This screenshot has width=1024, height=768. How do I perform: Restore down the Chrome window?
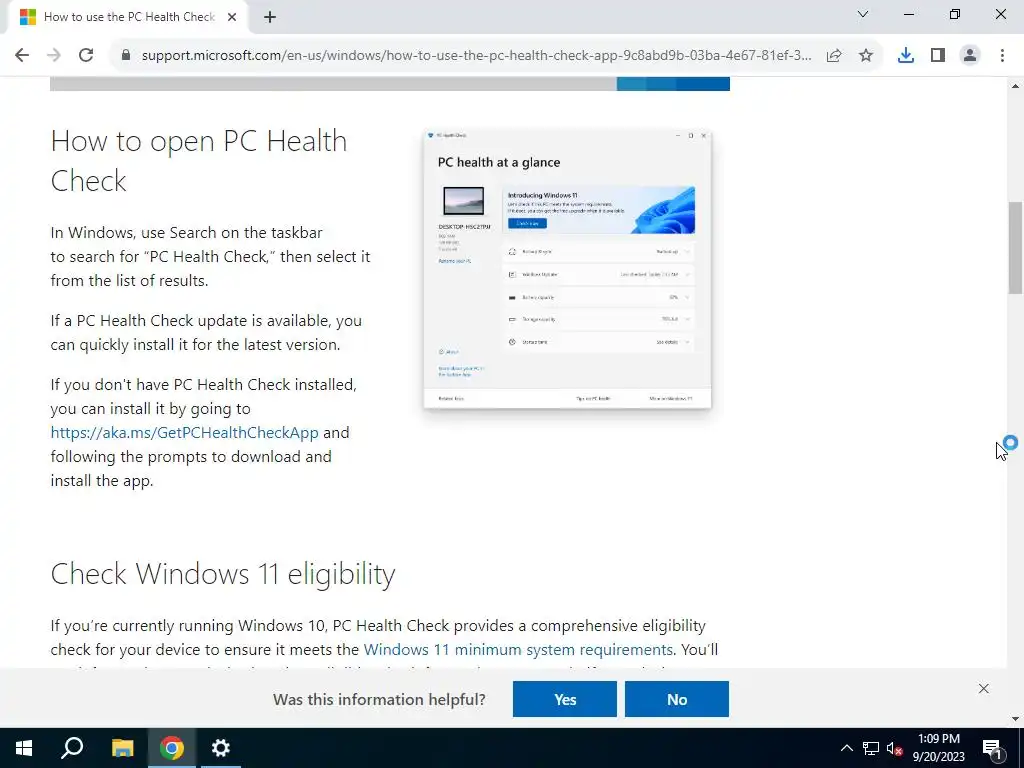pyautogui.click(x=955, y=14)
